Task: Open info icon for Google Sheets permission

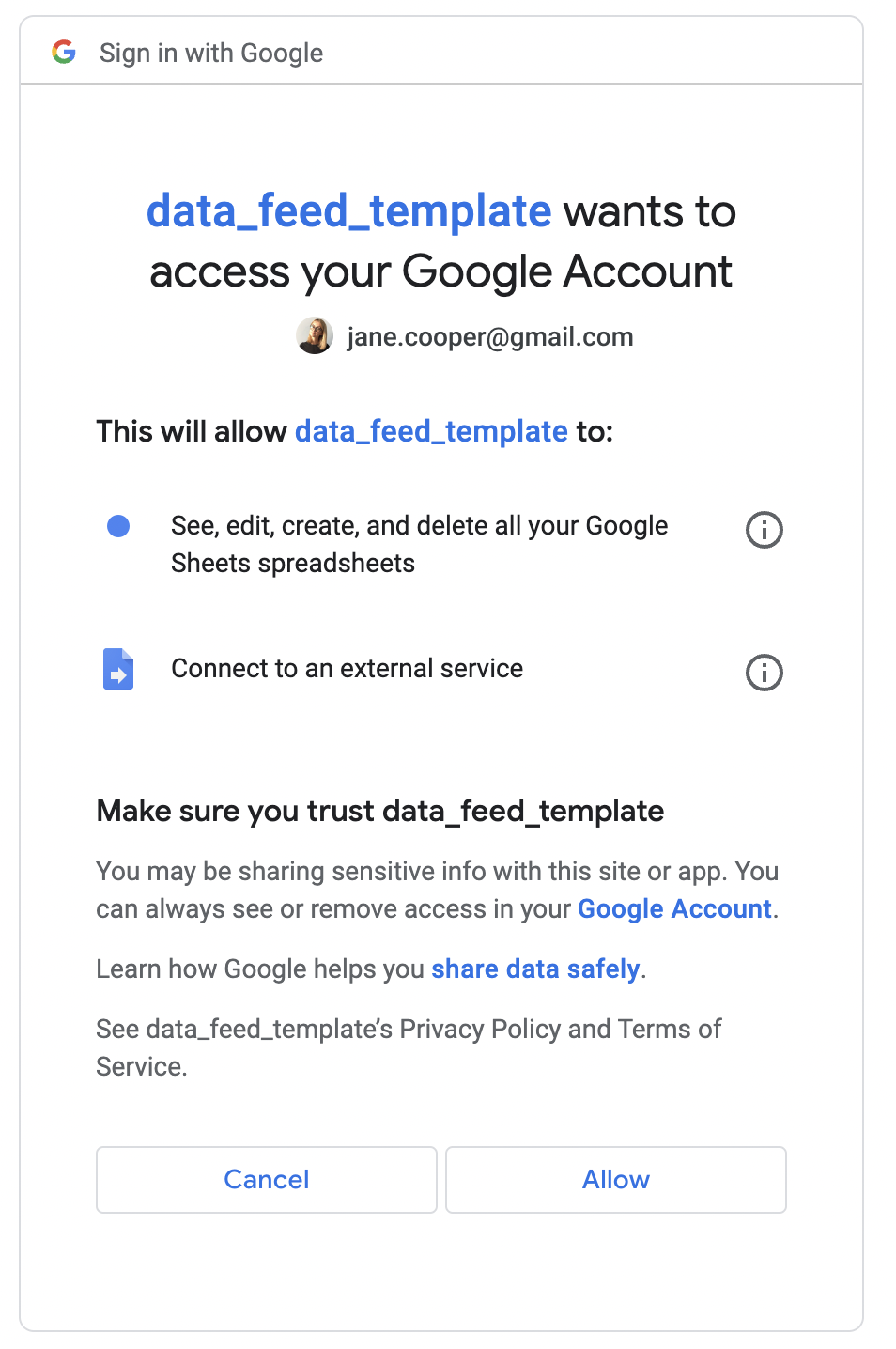Action: coord(764,530)
